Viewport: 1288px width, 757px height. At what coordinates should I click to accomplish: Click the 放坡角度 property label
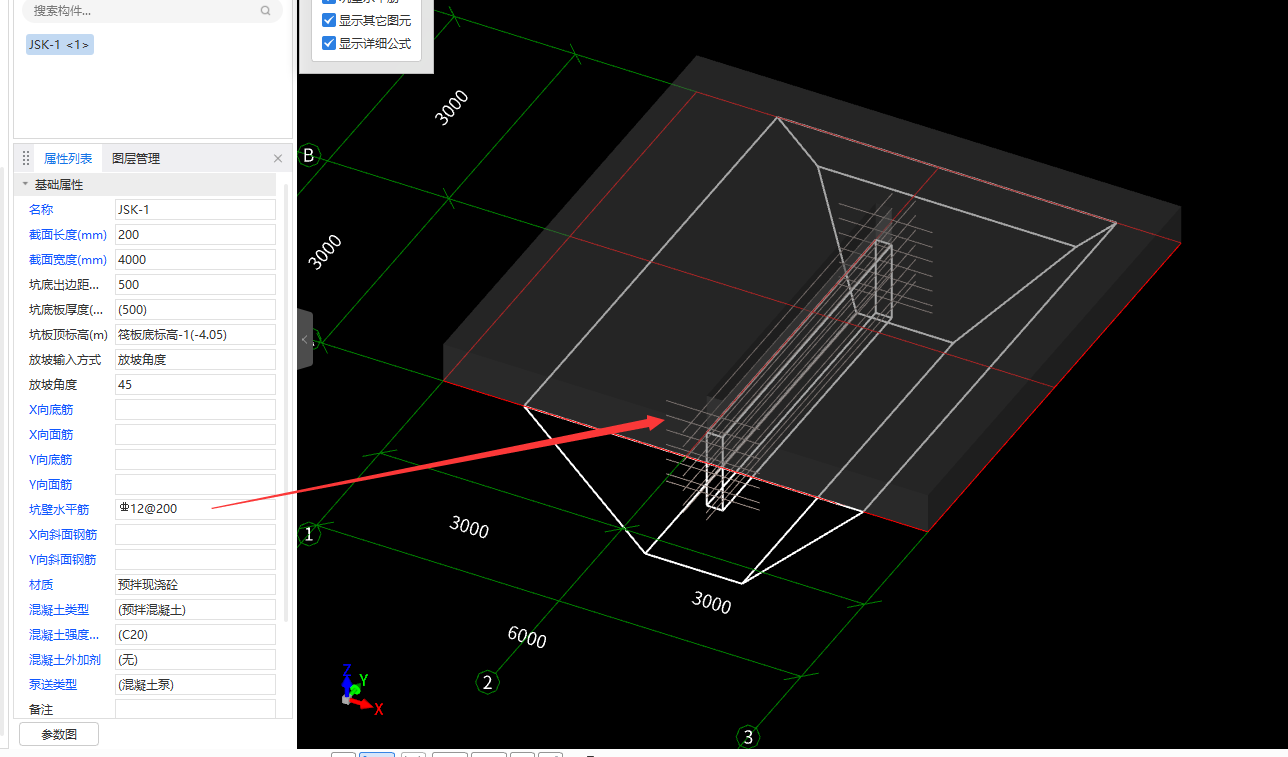tap(53, 384)
